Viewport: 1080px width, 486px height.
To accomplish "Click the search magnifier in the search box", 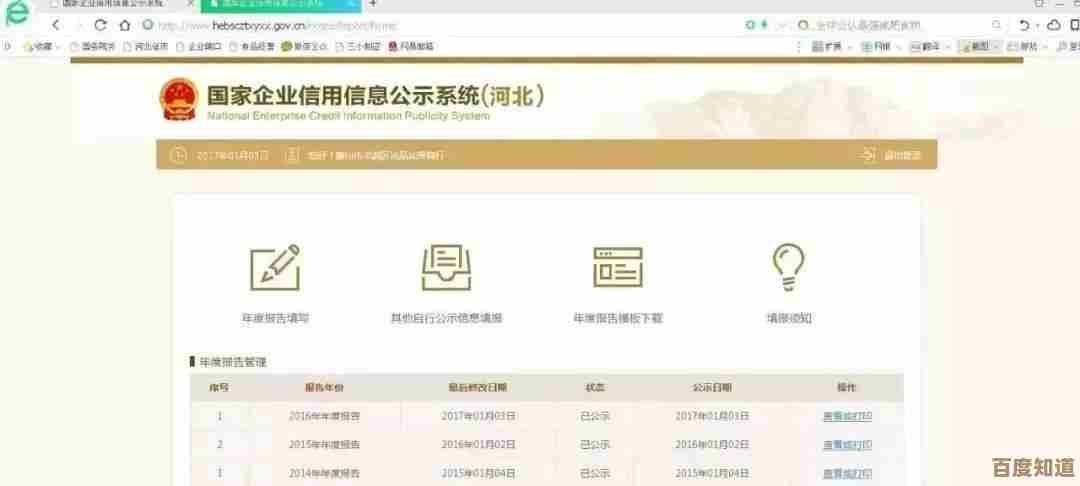I will point(996,25).
